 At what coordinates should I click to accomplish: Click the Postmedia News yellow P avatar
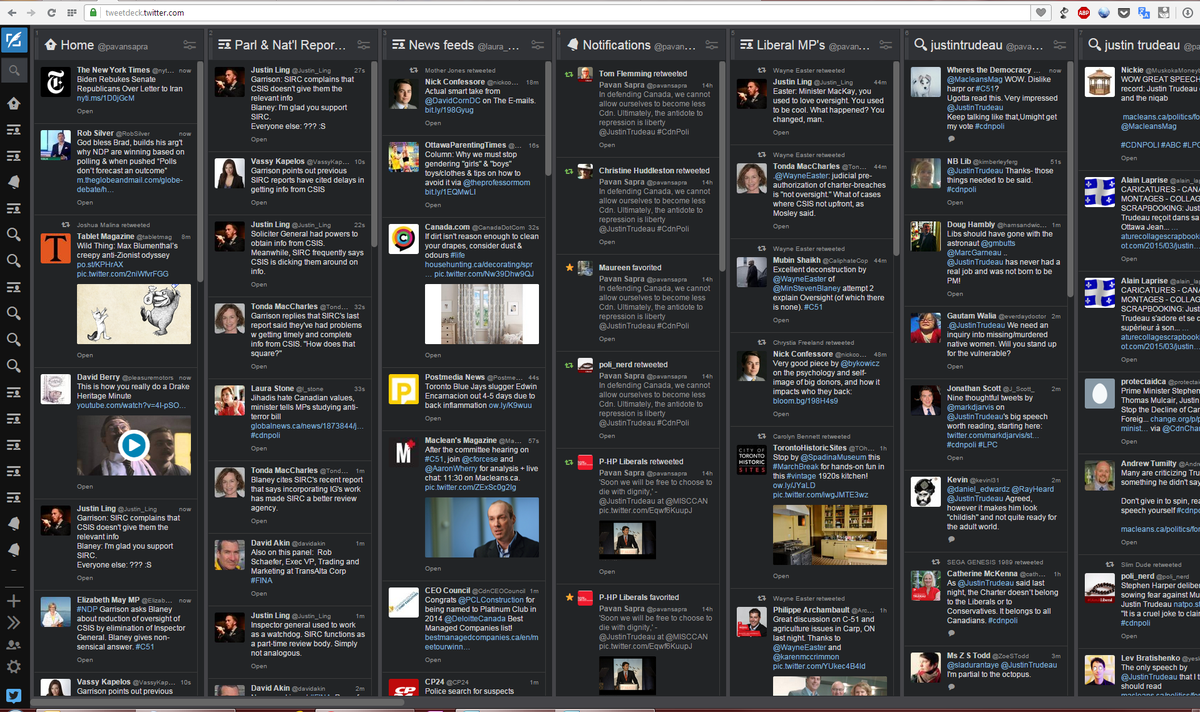(403, 389)
